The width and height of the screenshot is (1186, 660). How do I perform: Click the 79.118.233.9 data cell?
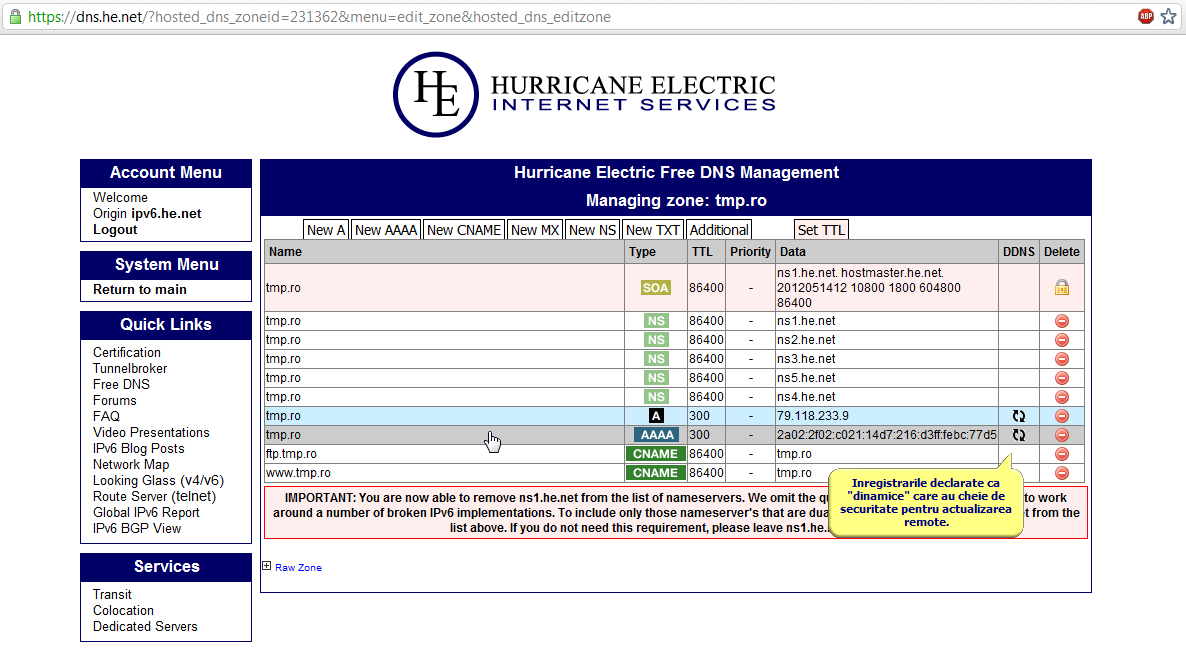886,416
